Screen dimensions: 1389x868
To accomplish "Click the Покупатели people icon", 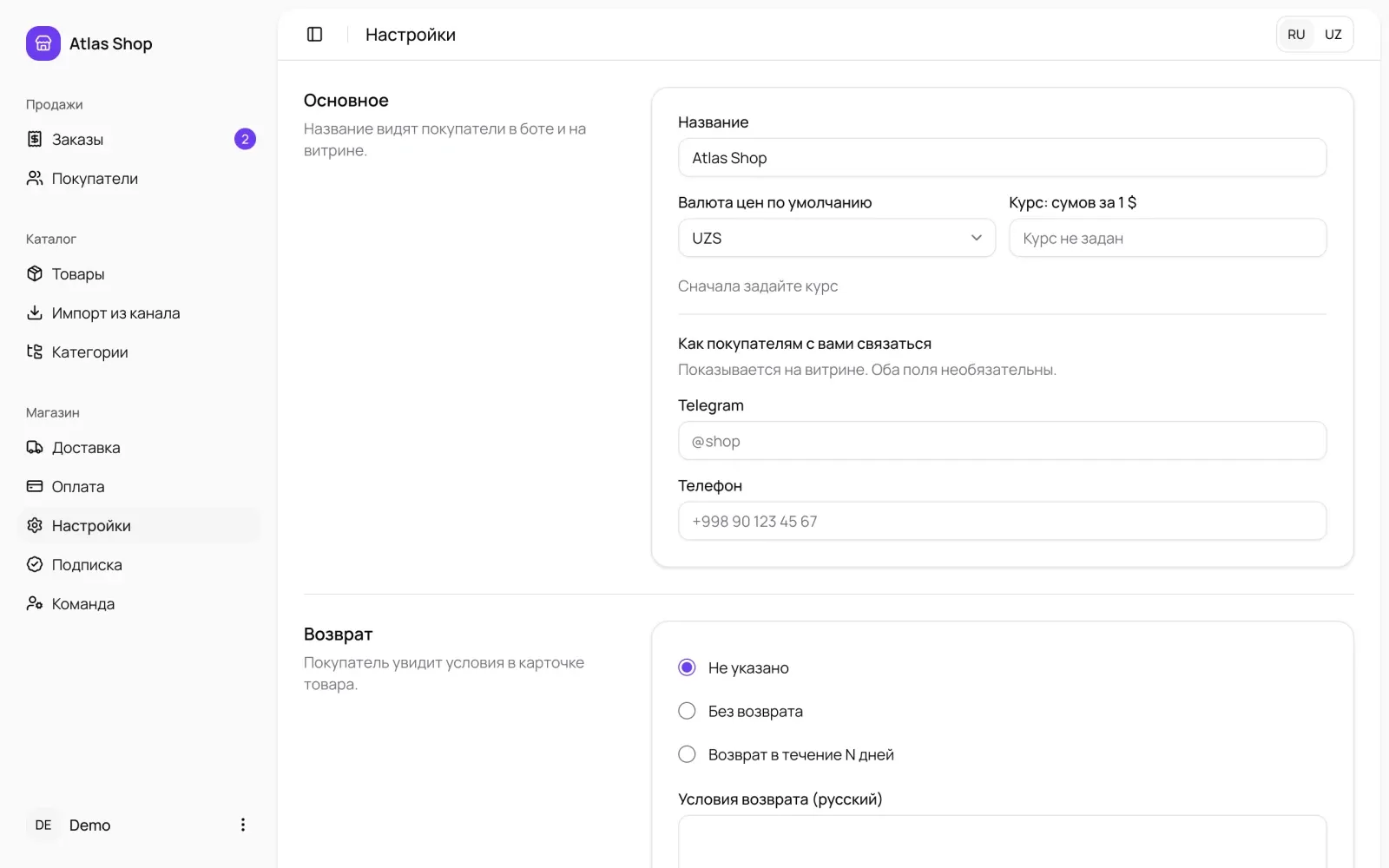I will tap(35, 178).
